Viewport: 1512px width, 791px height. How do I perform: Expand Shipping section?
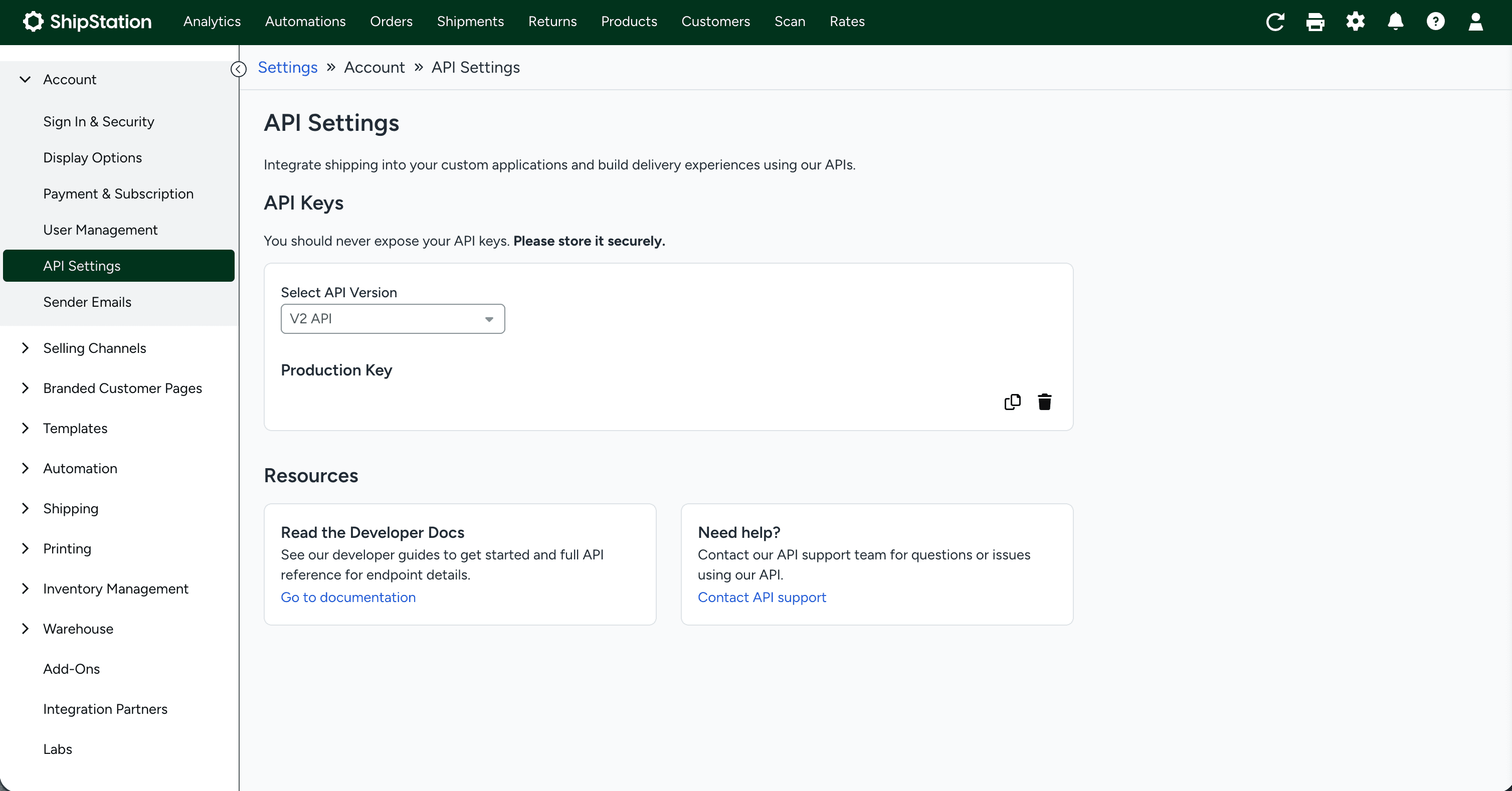point(25,508)
